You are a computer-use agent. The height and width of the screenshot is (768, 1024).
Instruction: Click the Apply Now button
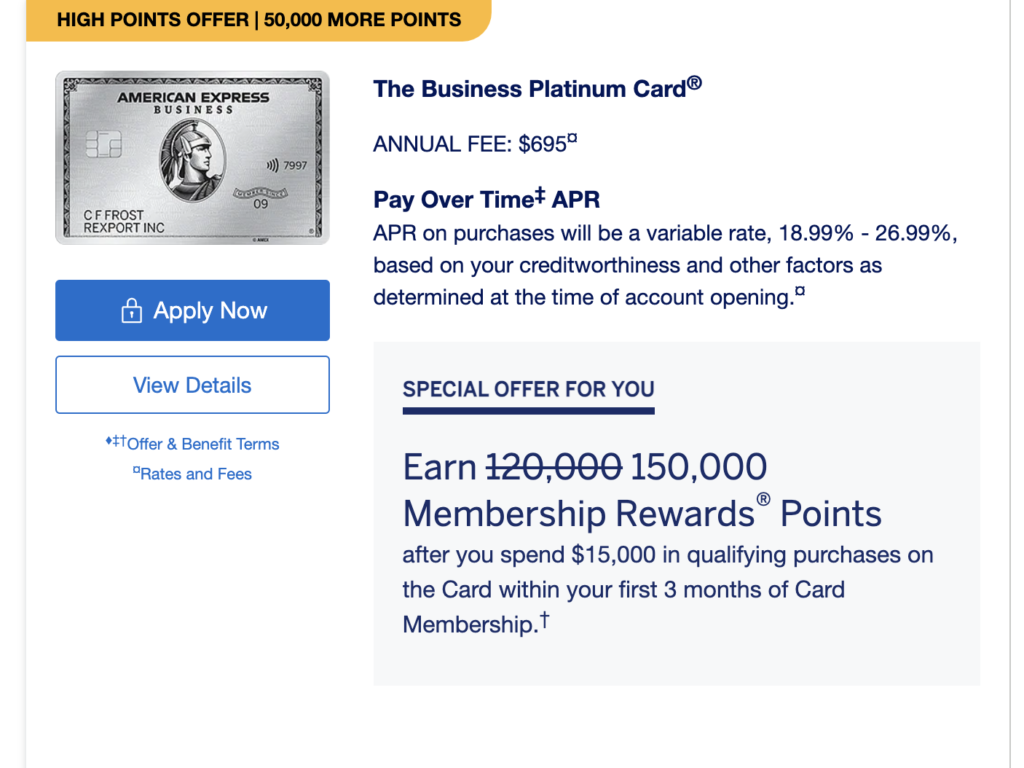coord(192,310)
